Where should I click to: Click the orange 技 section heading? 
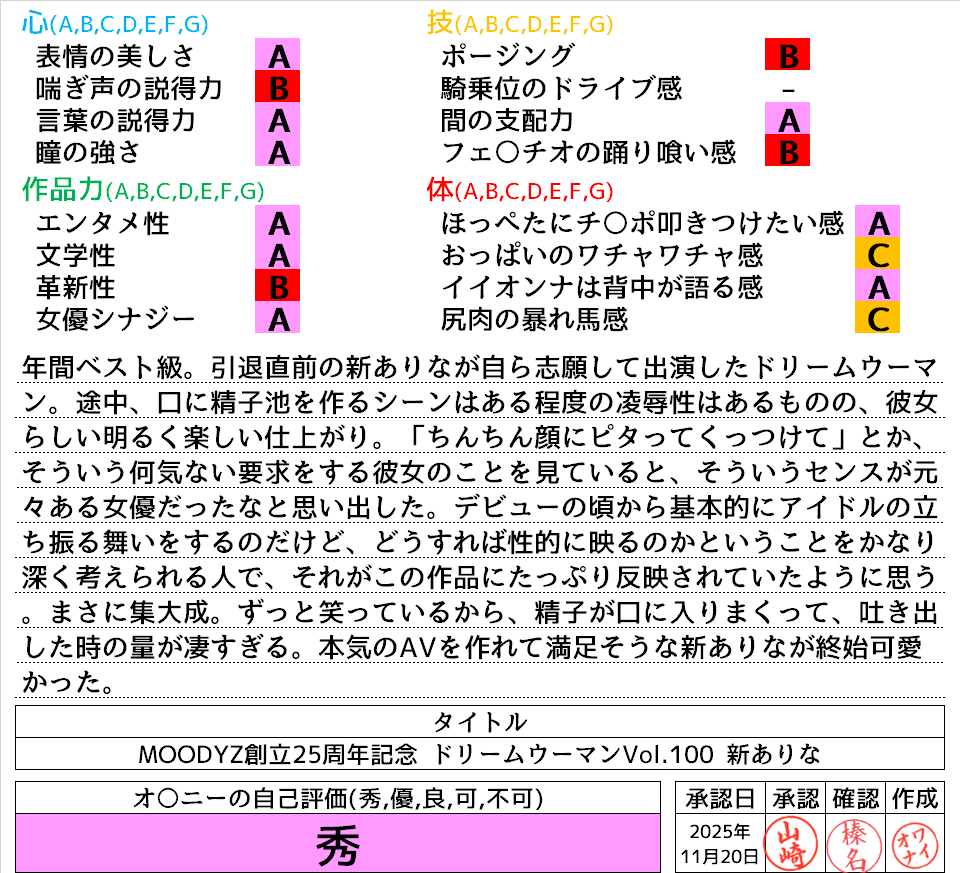[440, 24]
